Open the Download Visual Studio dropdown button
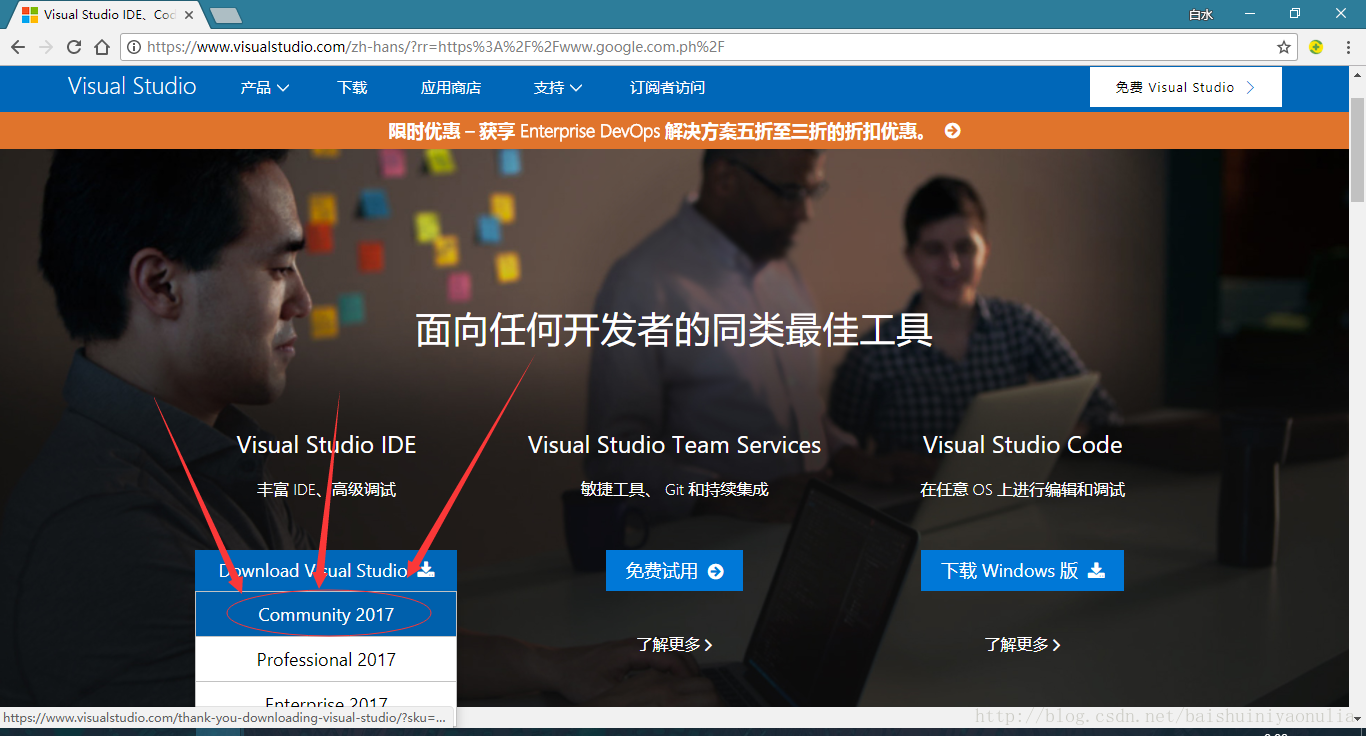The height and width of the screenshot is (736, 1366). tap(326, 570)
